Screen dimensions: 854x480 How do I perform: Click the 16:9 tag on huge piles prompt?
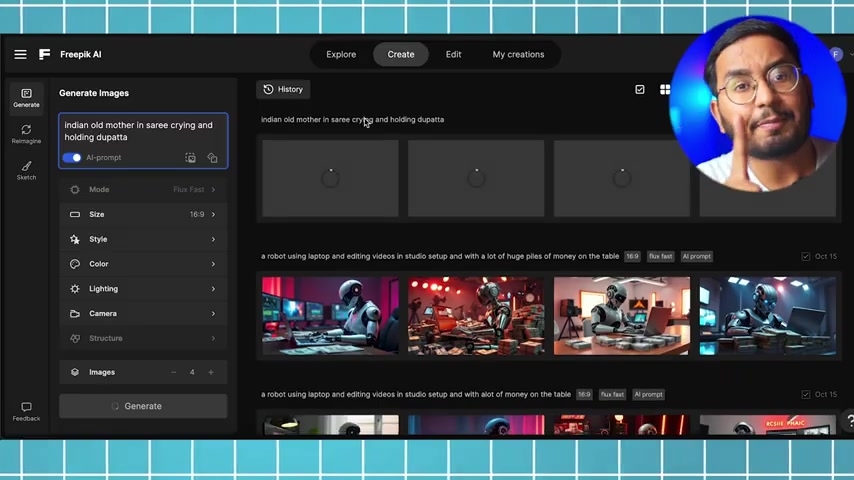(x=632, y=257)
